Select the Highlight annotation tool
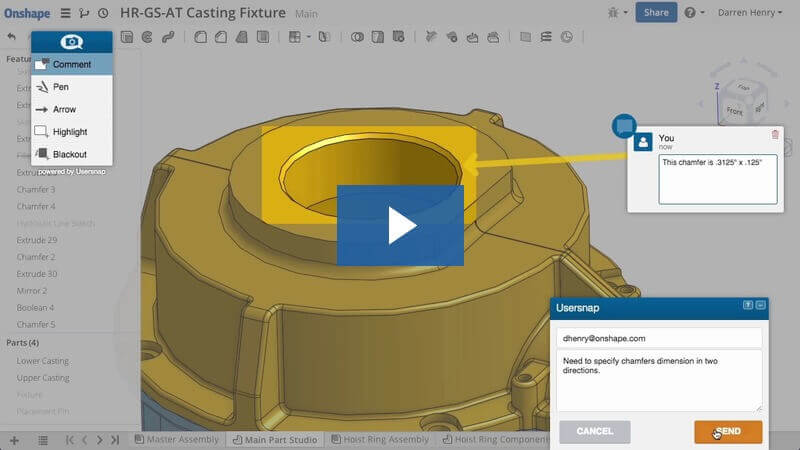800x450 pixels. [x=72, y=132]
